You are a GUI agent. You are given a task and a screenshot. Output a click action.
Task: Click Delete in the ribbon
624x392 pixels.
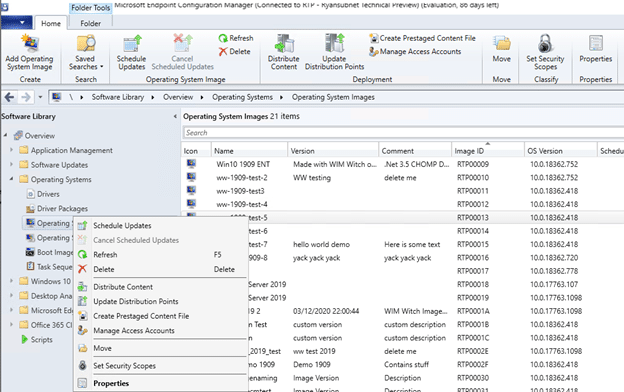[x=235, y=52]
